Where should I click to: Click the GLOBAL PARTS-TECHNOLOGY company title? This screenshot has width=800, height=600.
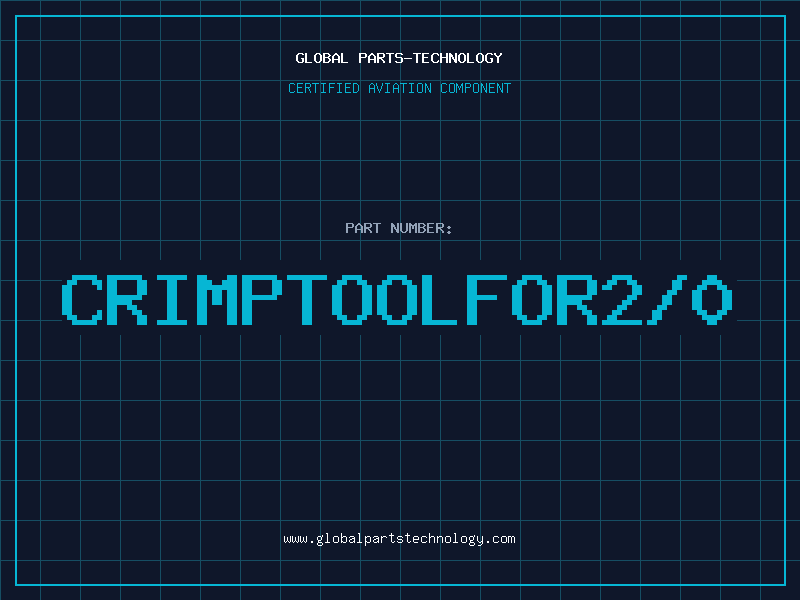tap(399, 58)
